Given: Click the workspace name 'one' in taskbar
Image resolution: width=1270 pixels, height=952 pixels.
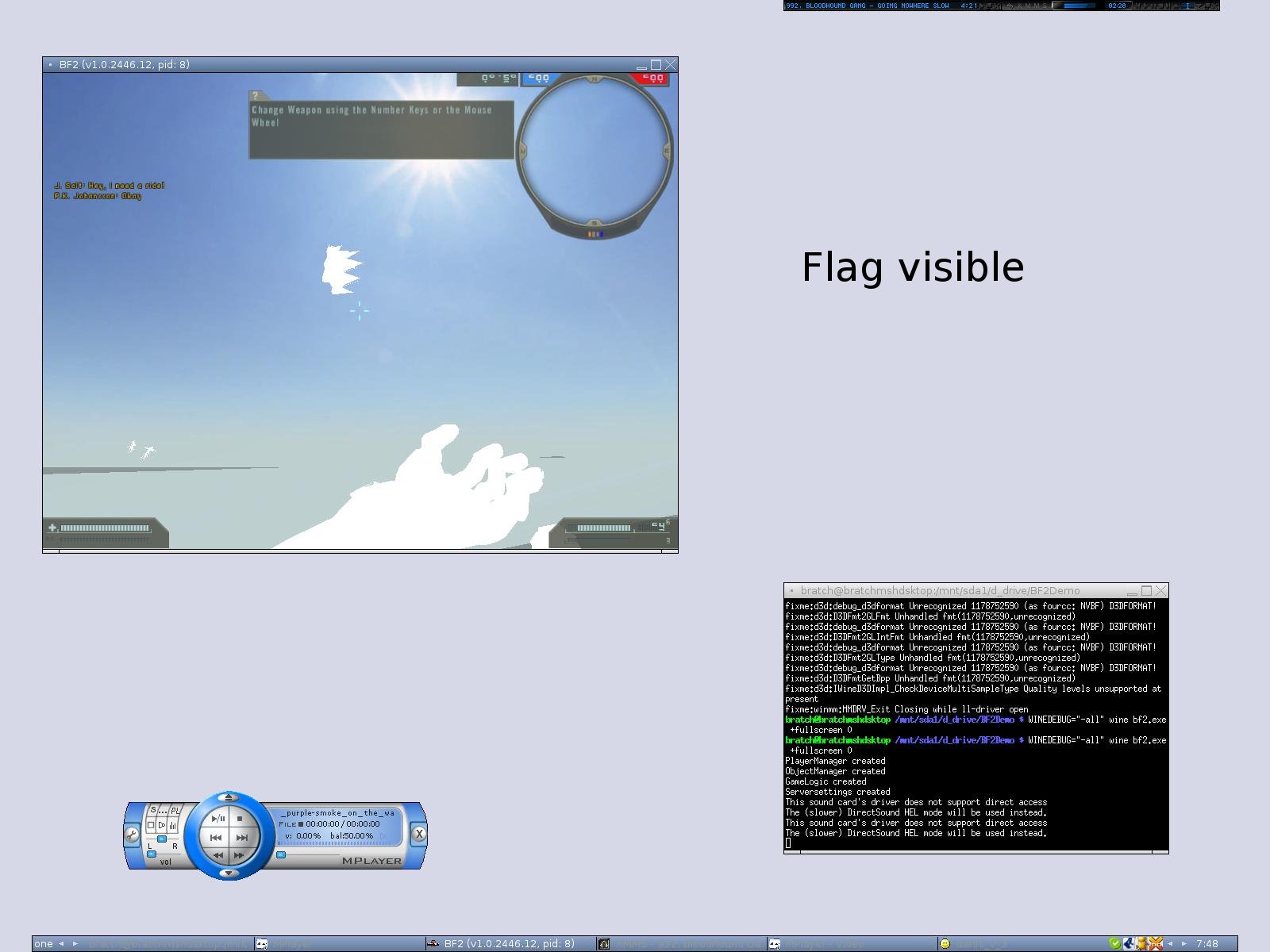Looking at the screenshot, I should coord(44,943).
